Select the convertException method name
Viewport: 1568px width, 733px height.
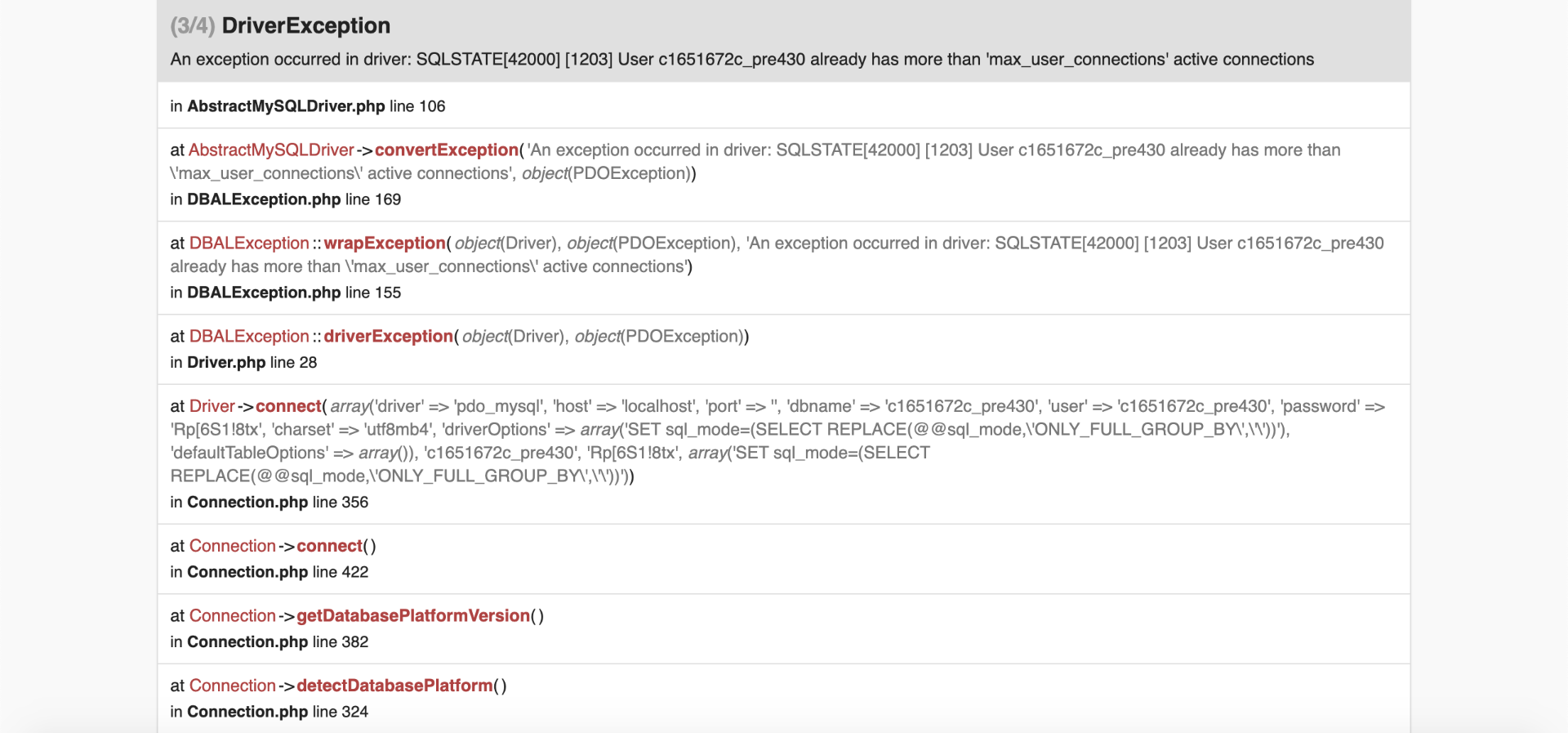(x=446, y=150)
